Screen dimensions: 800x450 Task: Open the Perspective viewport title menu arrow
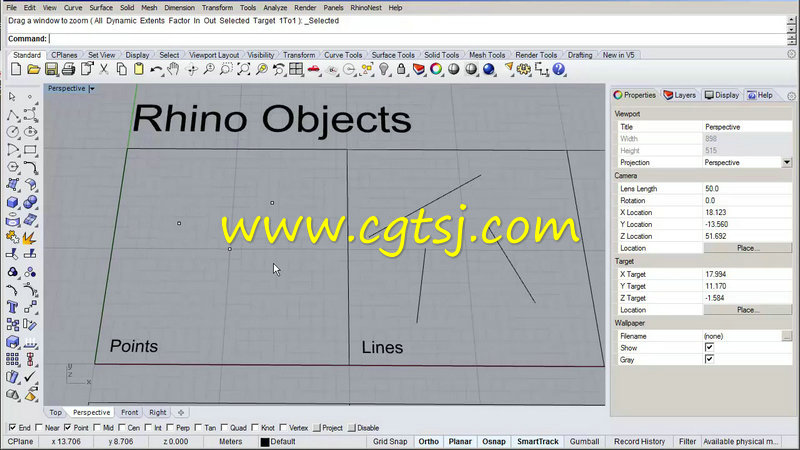point(92,89)
